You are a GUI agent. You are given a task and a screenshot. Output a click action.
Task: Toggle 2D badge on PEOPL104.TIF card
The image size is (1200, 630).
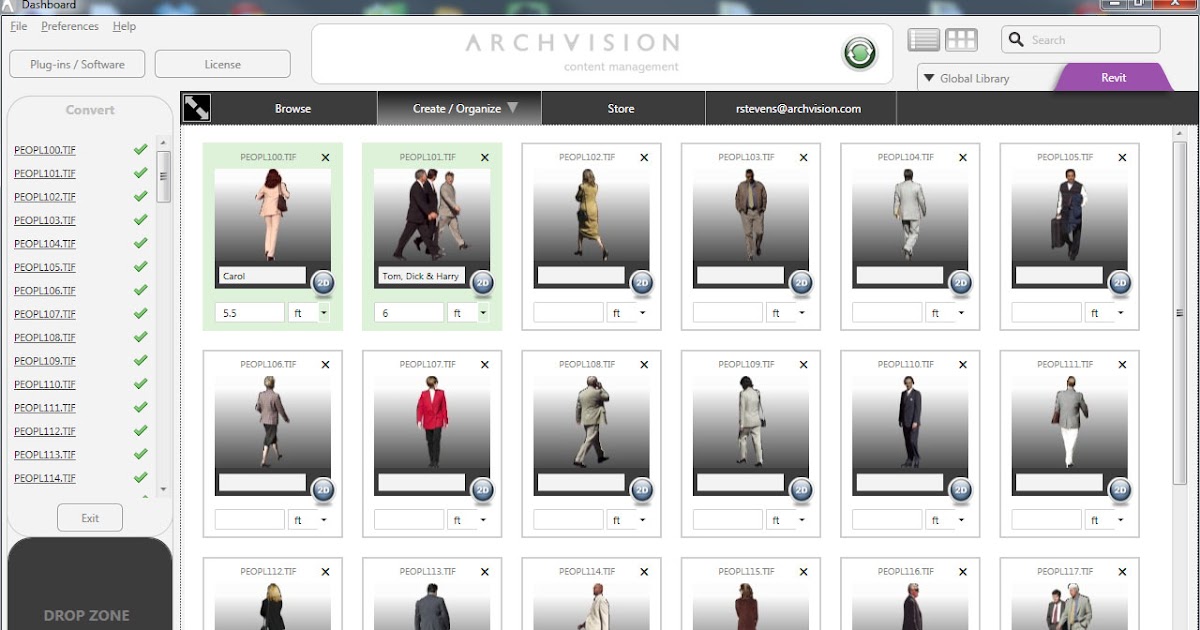(x=961, y=283)
